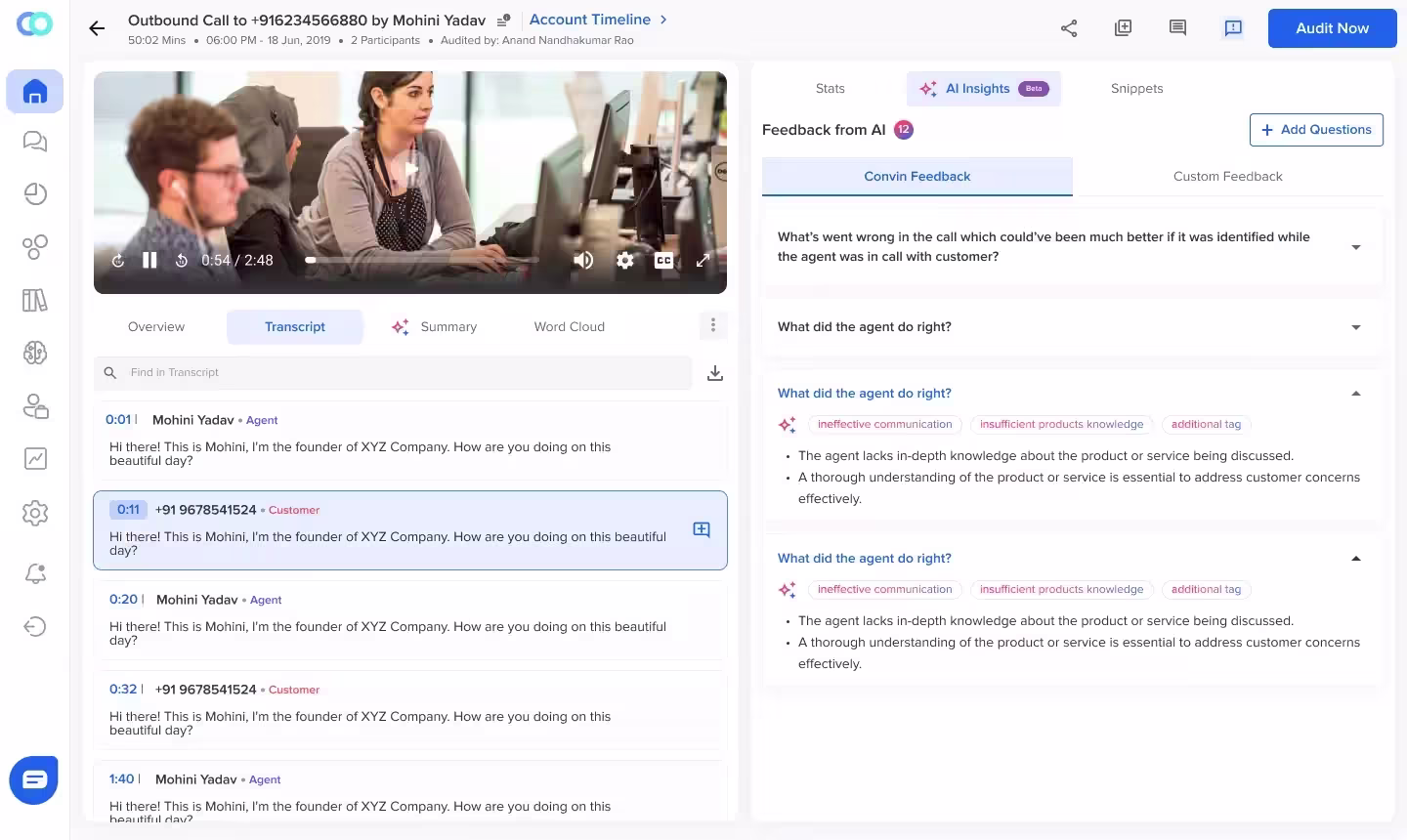
Task: Open the Account Timeline link
Action: pyautogui.click(x=590, y=19)
